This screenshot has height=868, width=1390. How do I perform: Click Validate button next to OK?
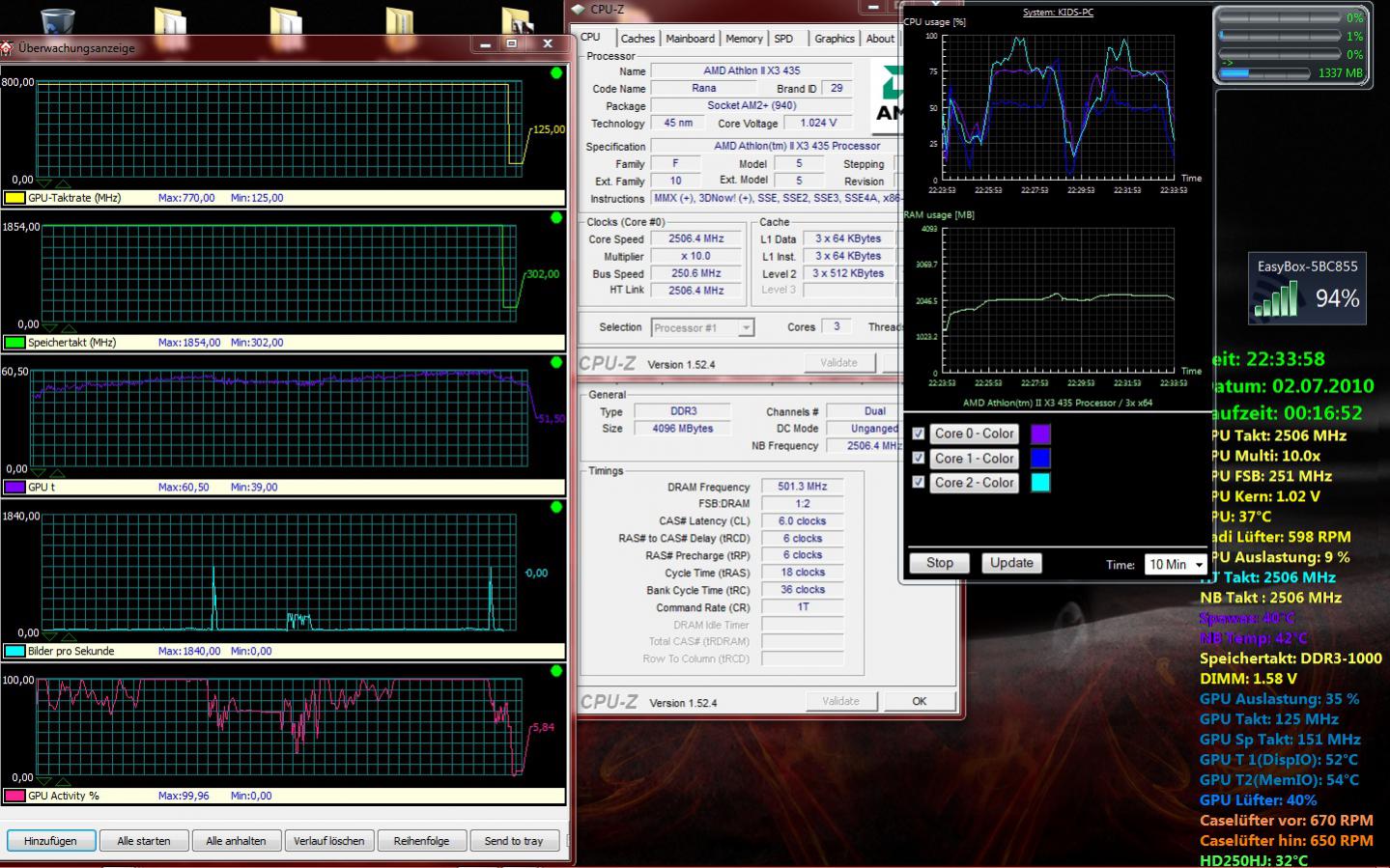(840, 702)
